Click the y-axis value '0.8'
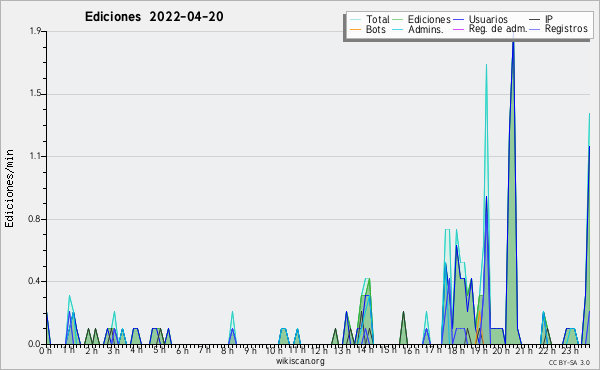This screenshot has width=600, height=370. coord(34,219)
